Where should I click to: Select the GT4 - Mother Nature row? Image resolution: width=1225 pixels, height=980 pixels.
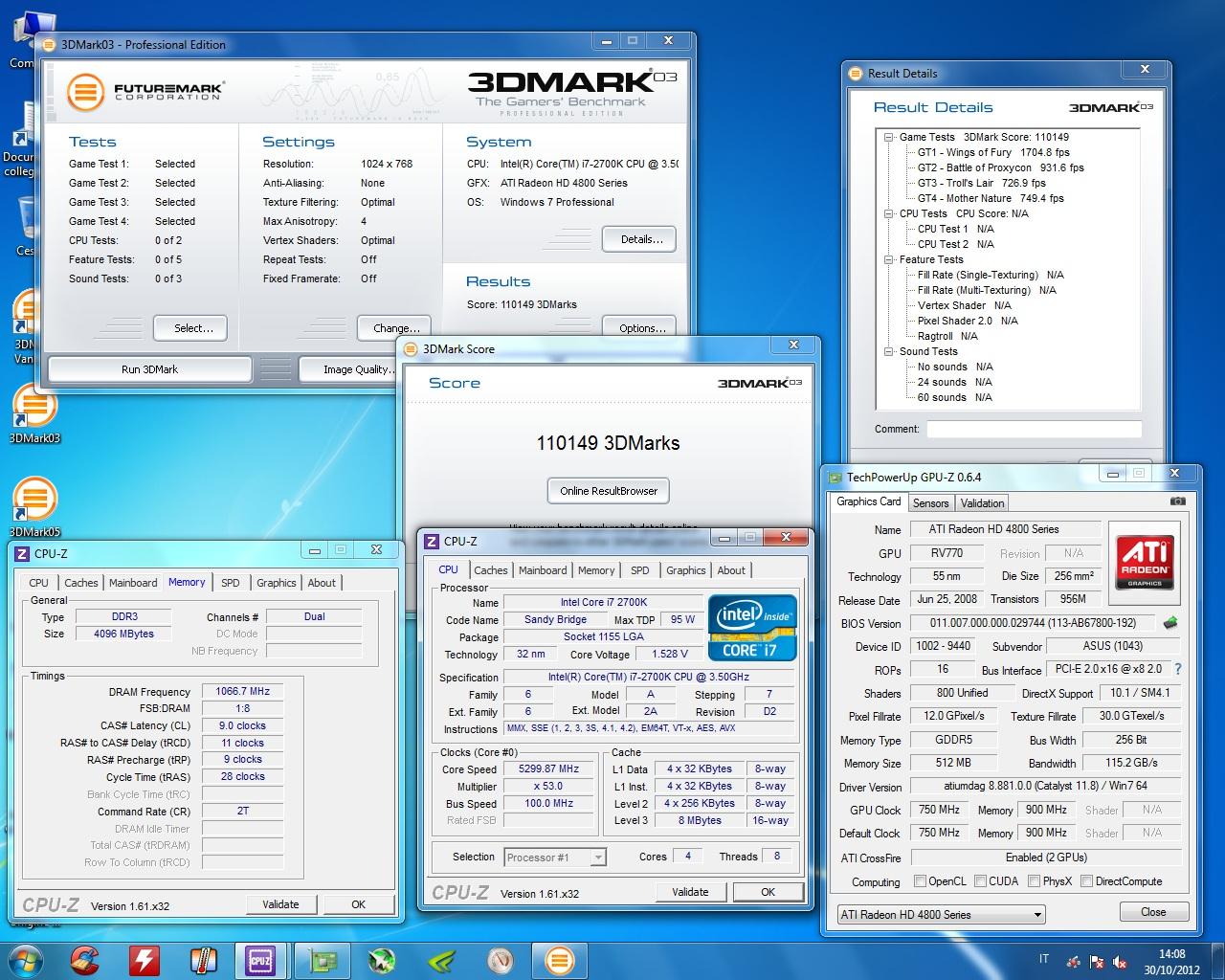click(x=991, y=198)
